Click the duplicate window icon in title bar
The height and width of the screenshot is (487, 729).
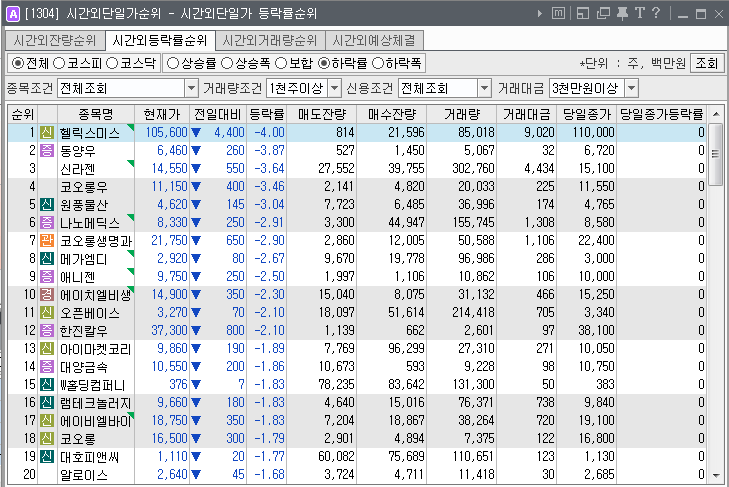[x=603, y=13]
